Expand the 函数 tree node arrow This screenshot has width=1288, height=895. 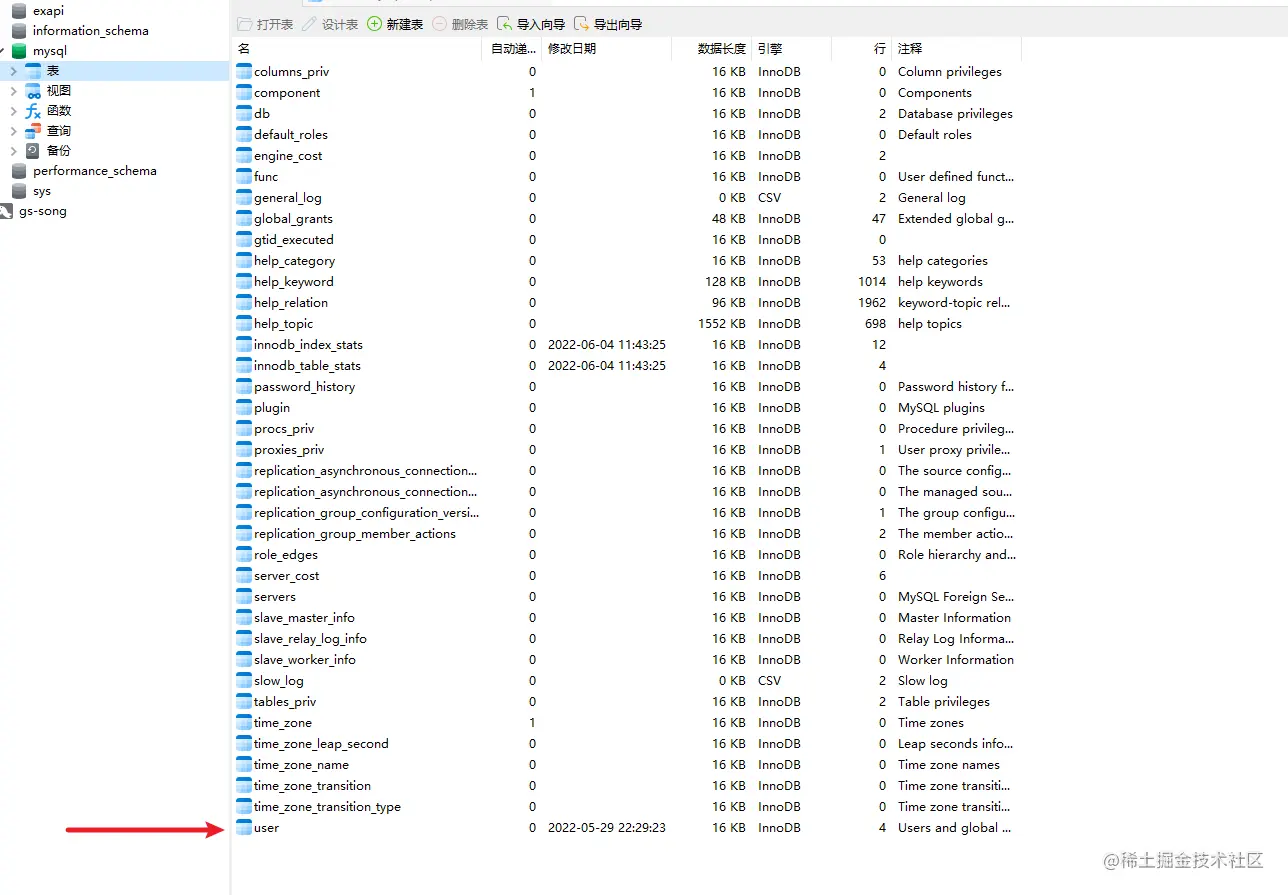point(13,110)
